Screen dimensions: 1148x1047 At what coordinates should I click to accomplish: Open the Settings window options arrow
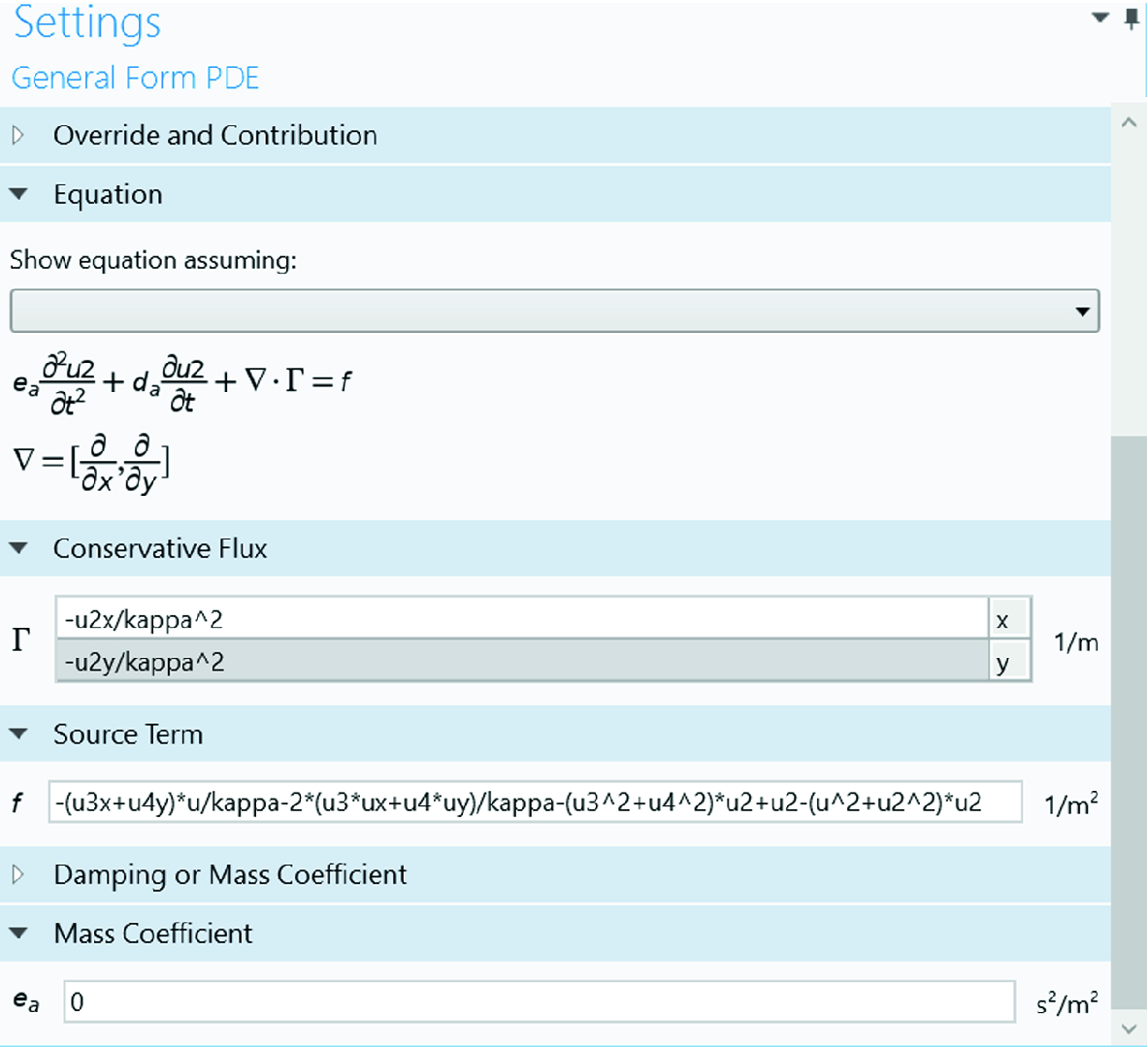pos(1100,17)
